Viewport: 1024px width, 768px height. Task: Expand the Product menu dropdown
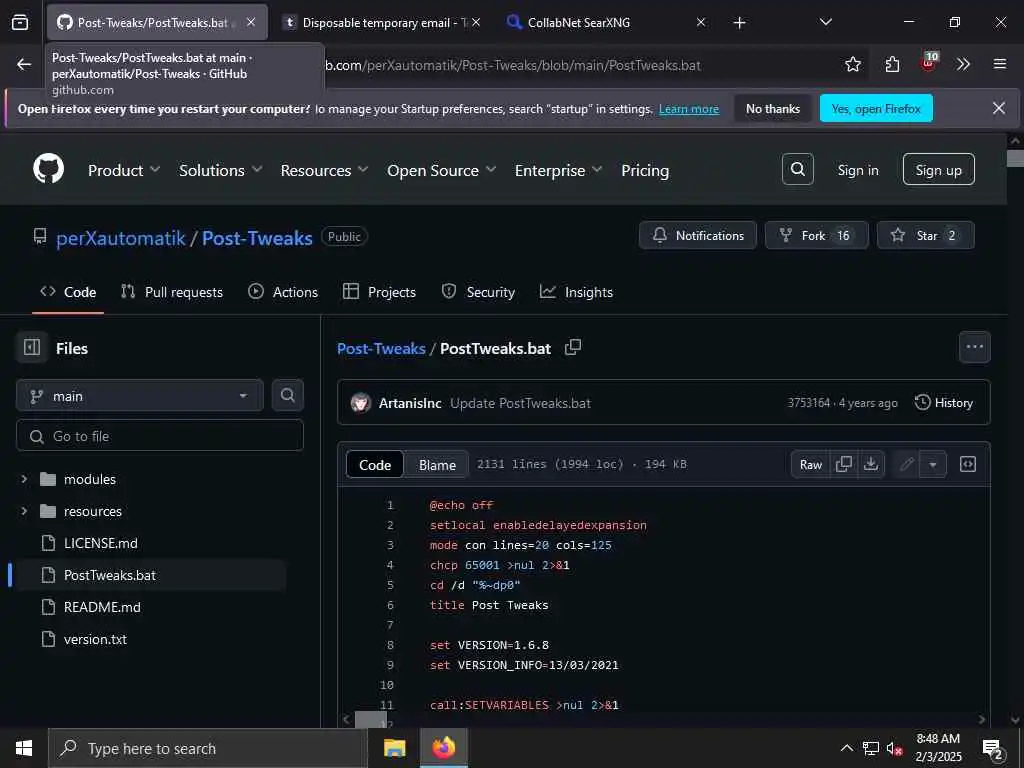coord(124,170)
